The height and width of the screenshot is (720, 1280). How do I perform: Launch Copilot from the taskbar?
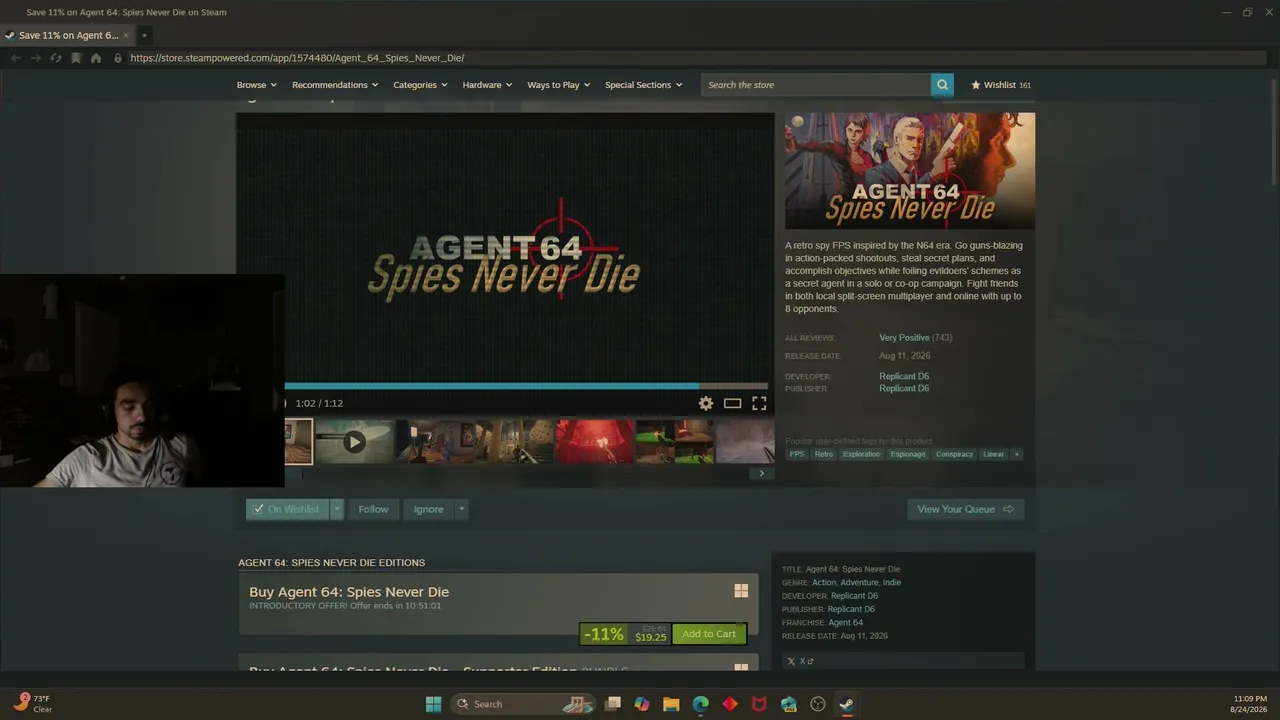click(x=642, y=704)
